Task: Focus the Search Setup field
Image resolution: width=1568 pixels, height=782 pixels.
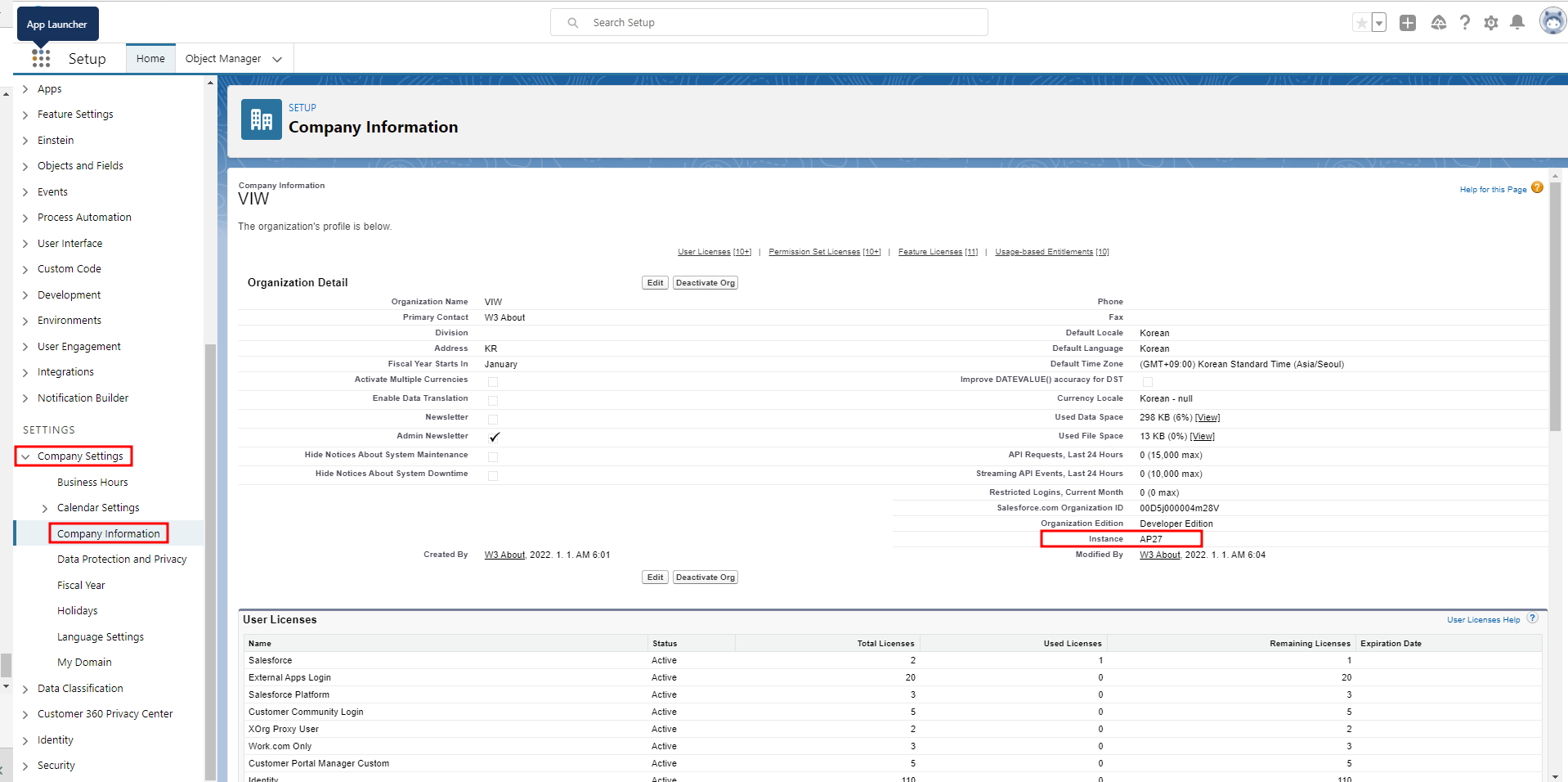Action: [769, 22]
